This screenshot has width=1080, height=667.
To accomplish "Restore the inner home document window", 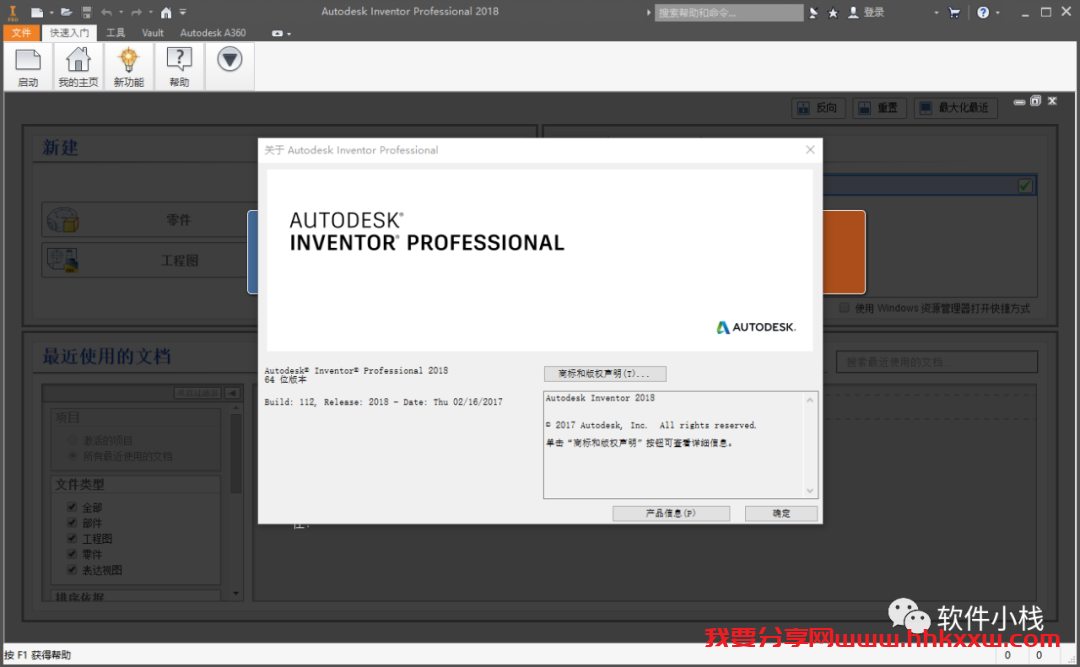I will pos(1035,101).
